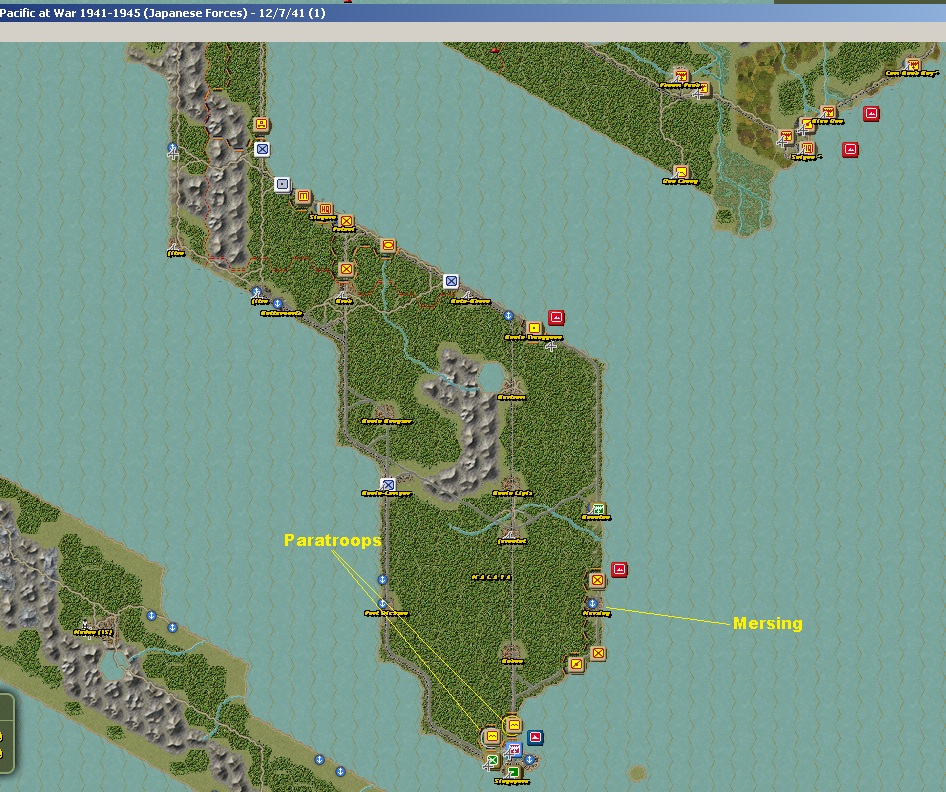
Task: Click the Pacific at War window title bar
Action: (473, 13)
